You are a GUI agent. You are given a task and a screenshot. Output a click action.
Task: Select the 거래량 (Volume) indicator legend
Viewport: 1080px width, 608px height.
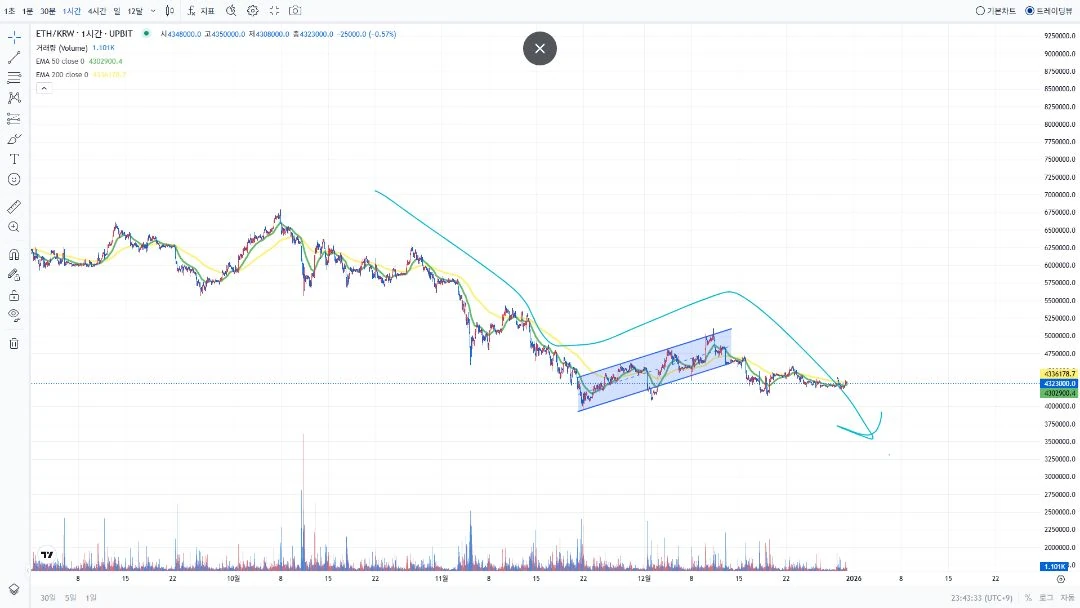click(x=62, y=48)
